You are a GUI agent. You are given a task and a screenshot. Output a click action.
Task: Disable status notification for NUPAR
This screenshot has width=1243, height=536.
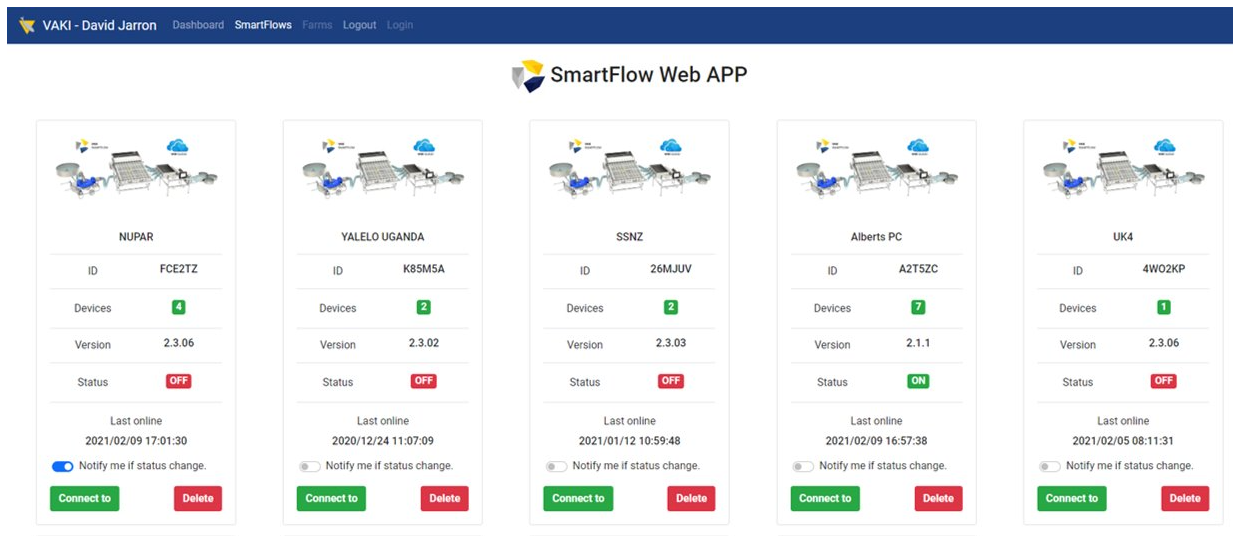click(62, 466)
